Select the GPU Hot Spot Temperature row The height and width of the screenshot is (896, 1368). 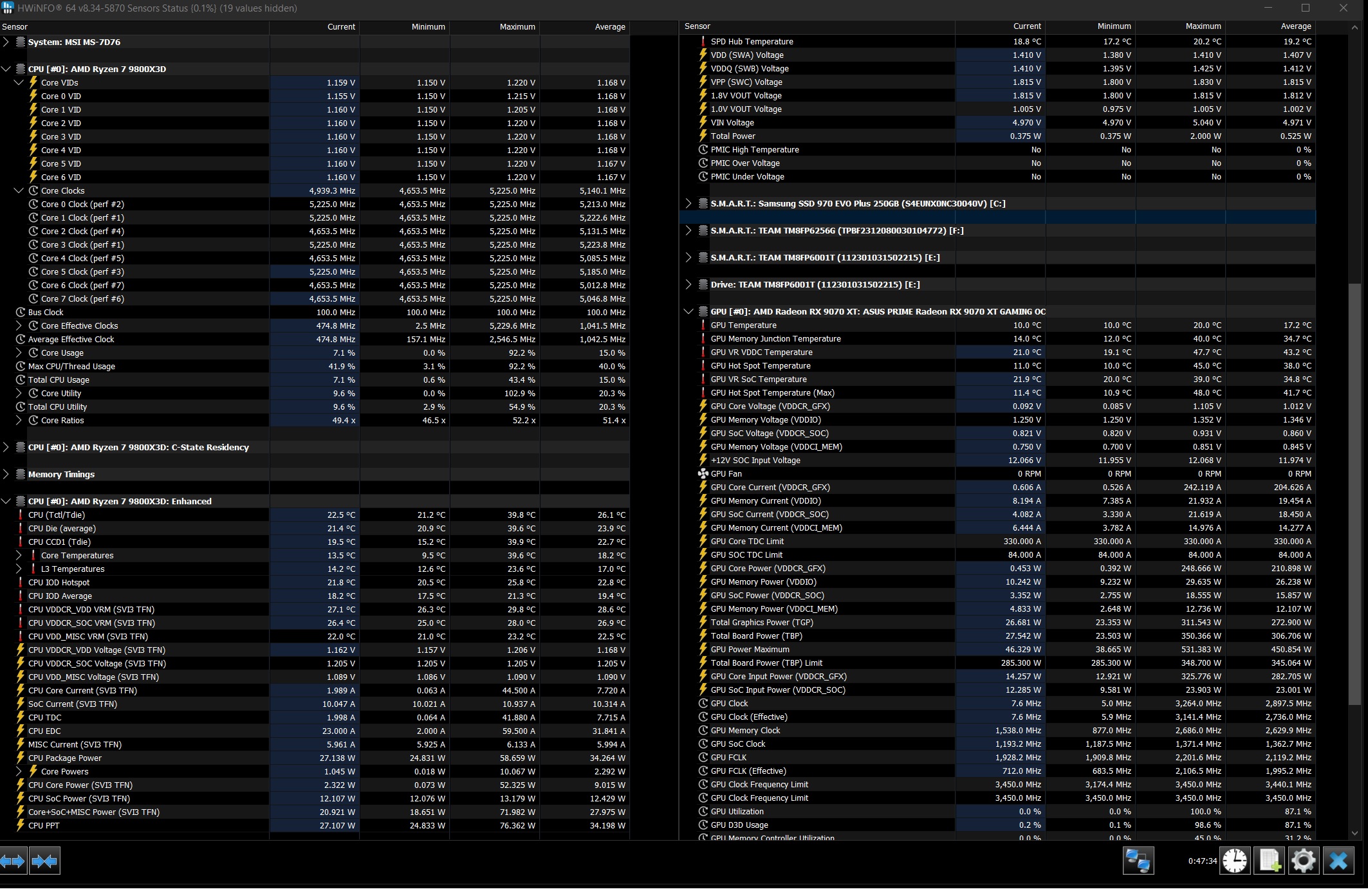click(760, 366)
